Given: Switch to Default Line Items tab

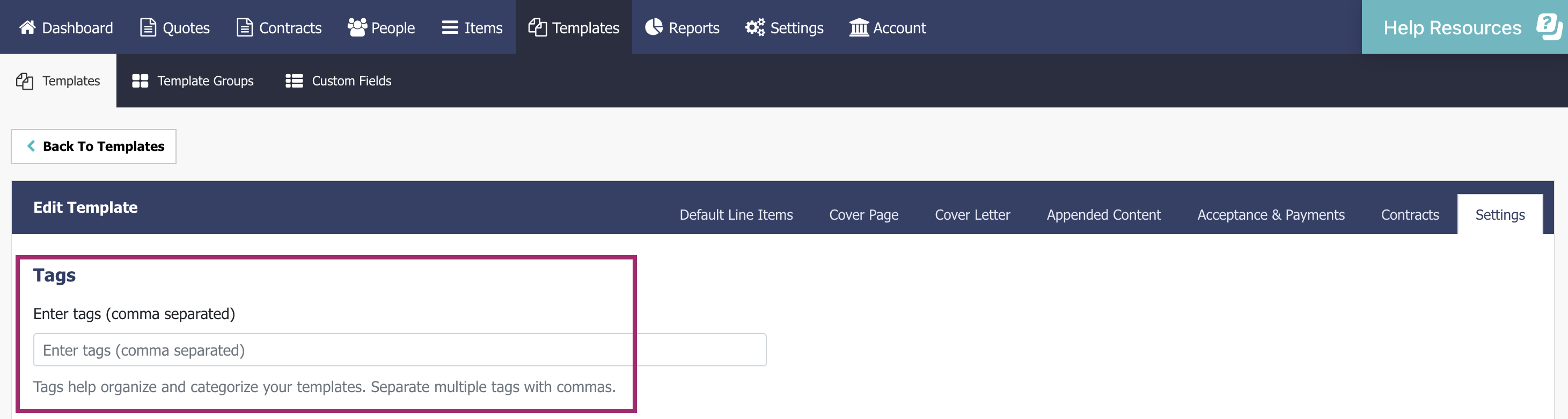Looking at the screenshot, I should point(736,215).
